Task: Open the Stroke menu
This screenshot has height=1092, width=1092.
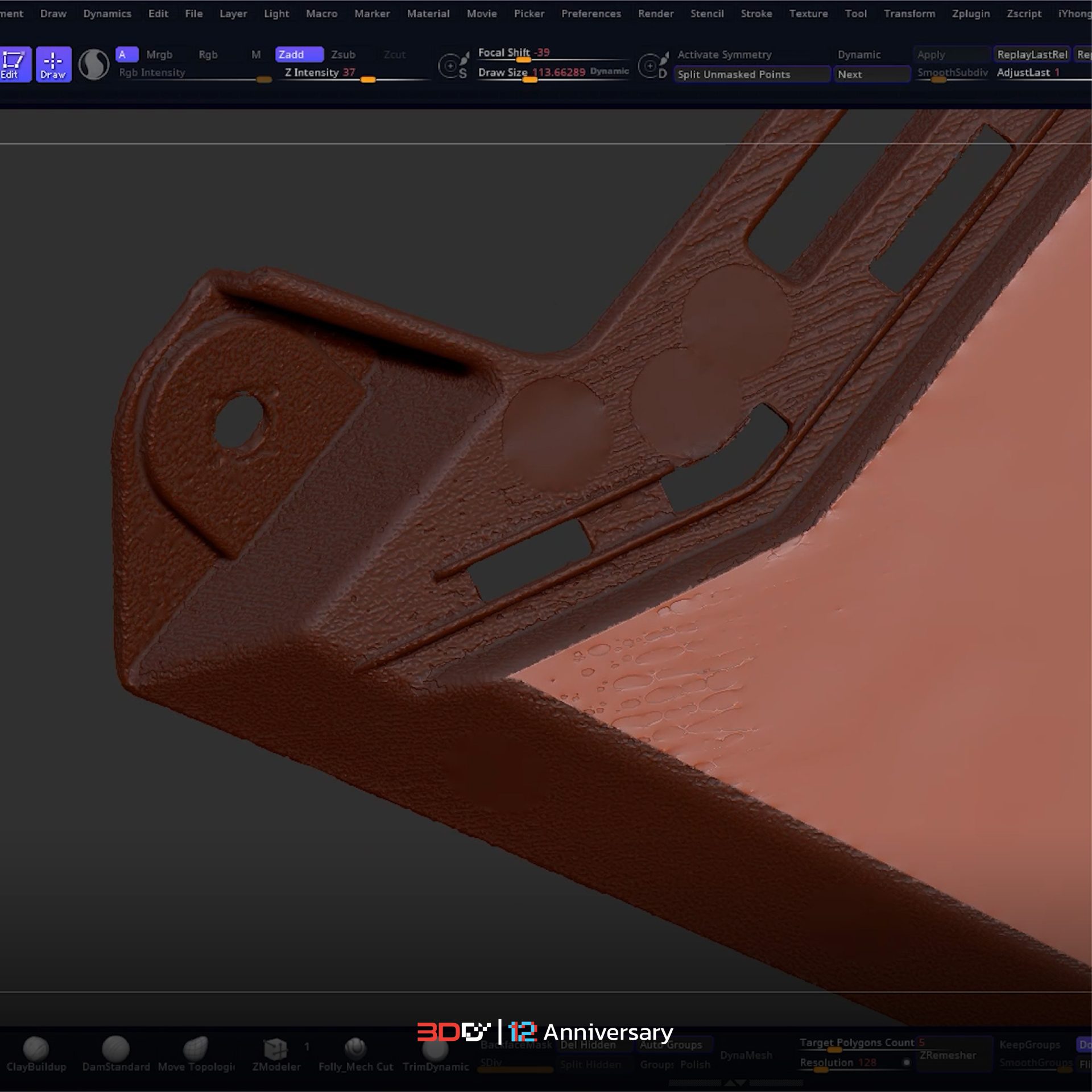Action: pos(756,14)
